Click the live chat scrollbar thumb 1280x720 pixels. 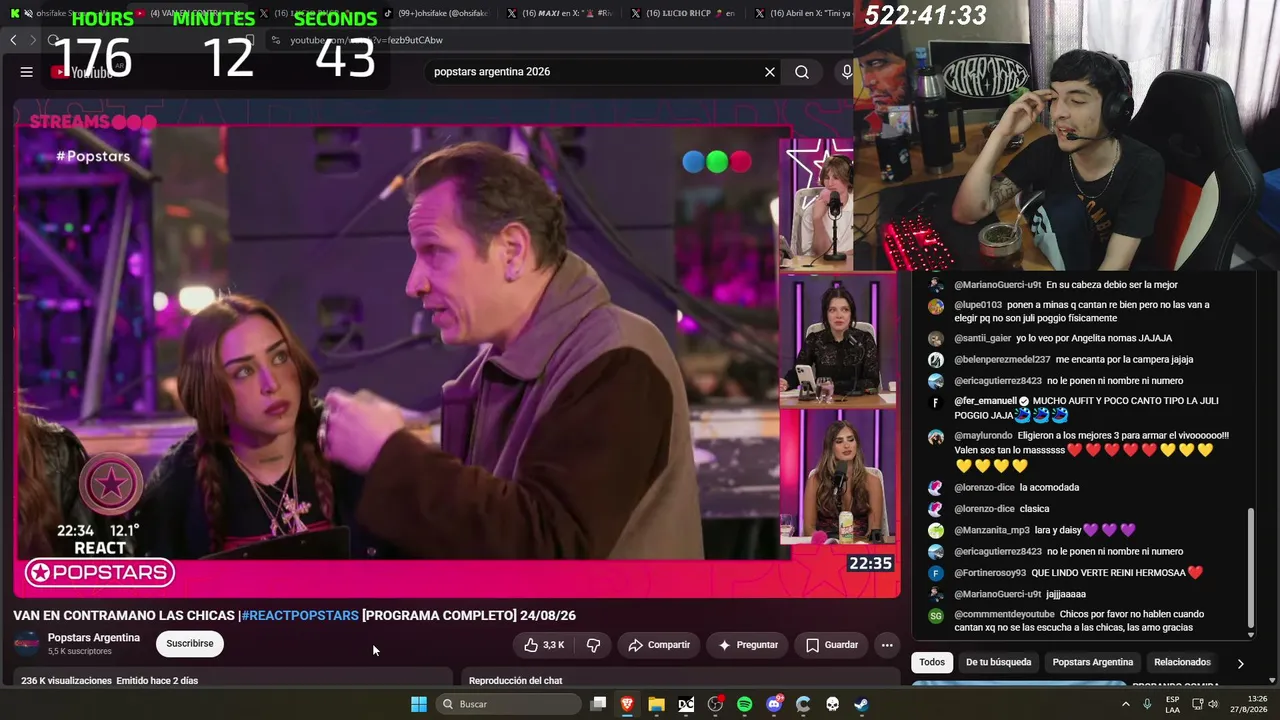click(x=1250, y=570)
